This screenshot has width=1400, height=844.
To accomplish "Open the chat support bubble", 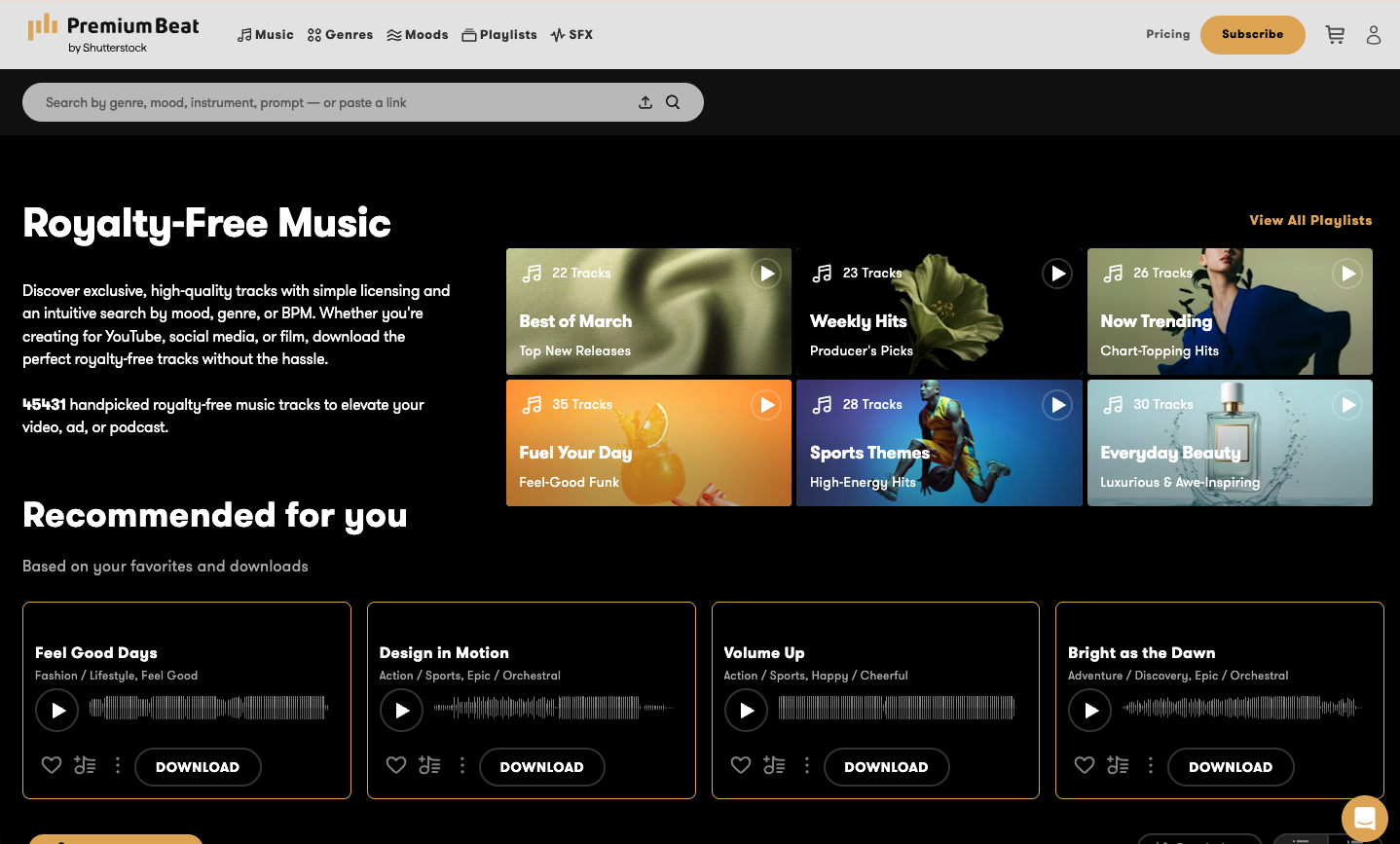I will click(x=1364, y=818).
